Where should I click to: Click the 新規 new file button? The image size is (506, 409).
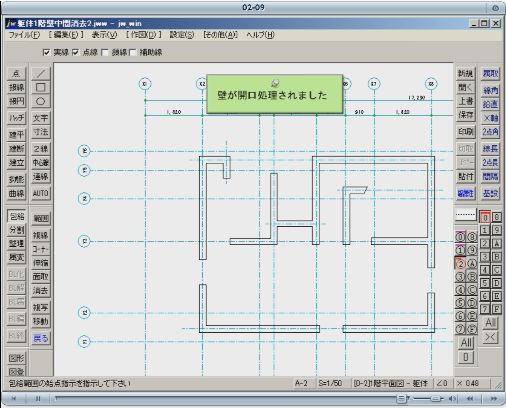coord(466,73)
